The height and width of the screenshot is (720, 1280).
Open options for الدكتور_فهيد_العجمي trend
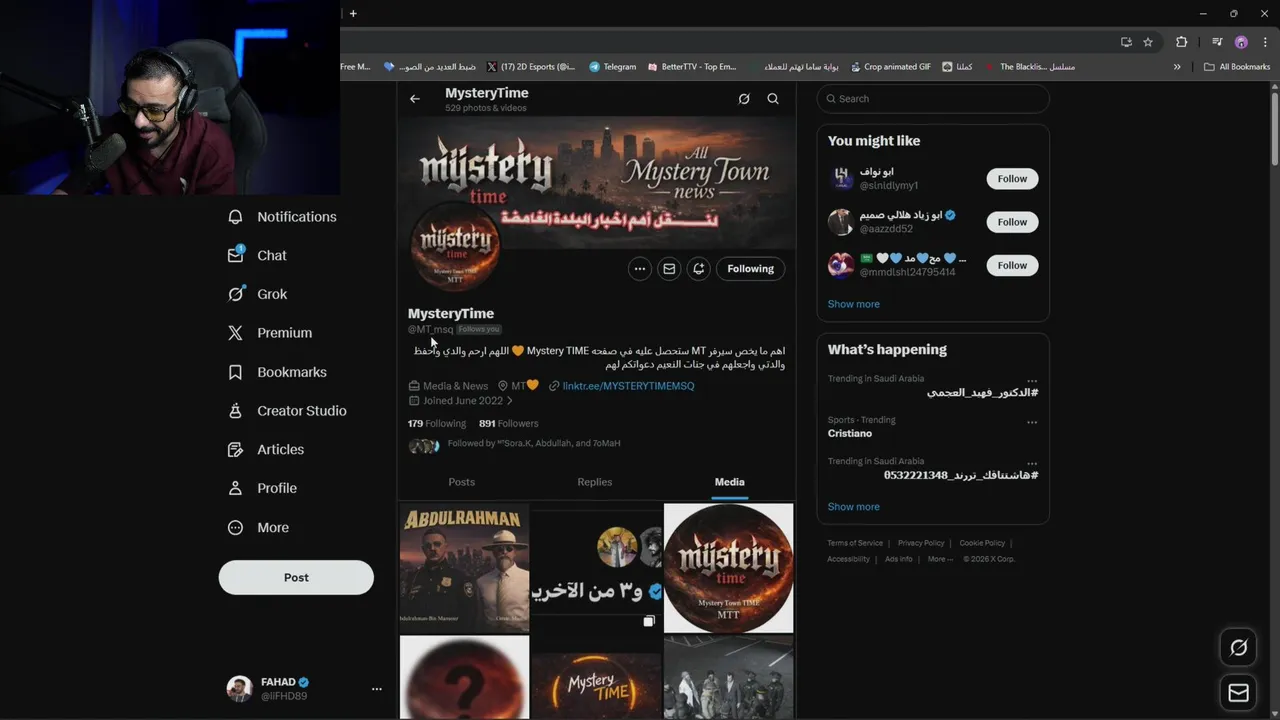click(x=1032, y=381)
